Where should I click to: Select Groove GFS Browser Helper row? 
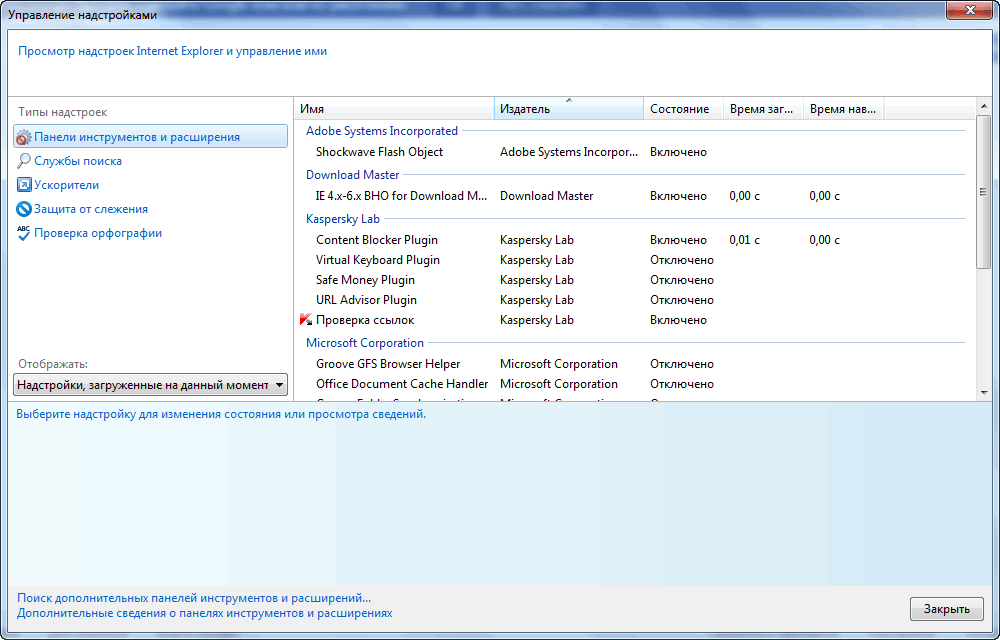coord(388,364)
